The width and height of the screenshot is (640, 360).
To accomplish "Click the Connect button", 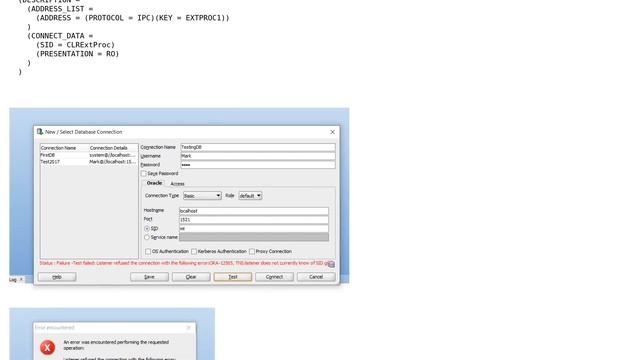I will [274, 277].
